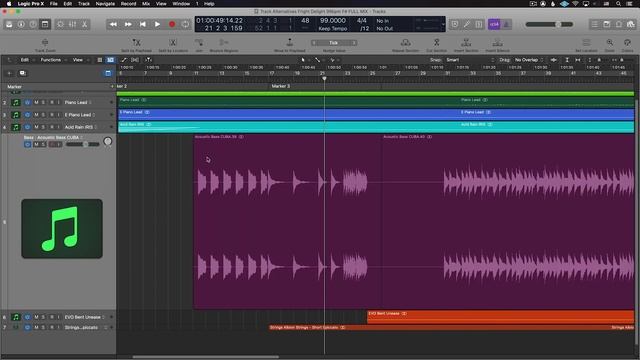Screen dimensions: 640x360
Task: Open the Mix menu
Action: click(x=146, y=4)
